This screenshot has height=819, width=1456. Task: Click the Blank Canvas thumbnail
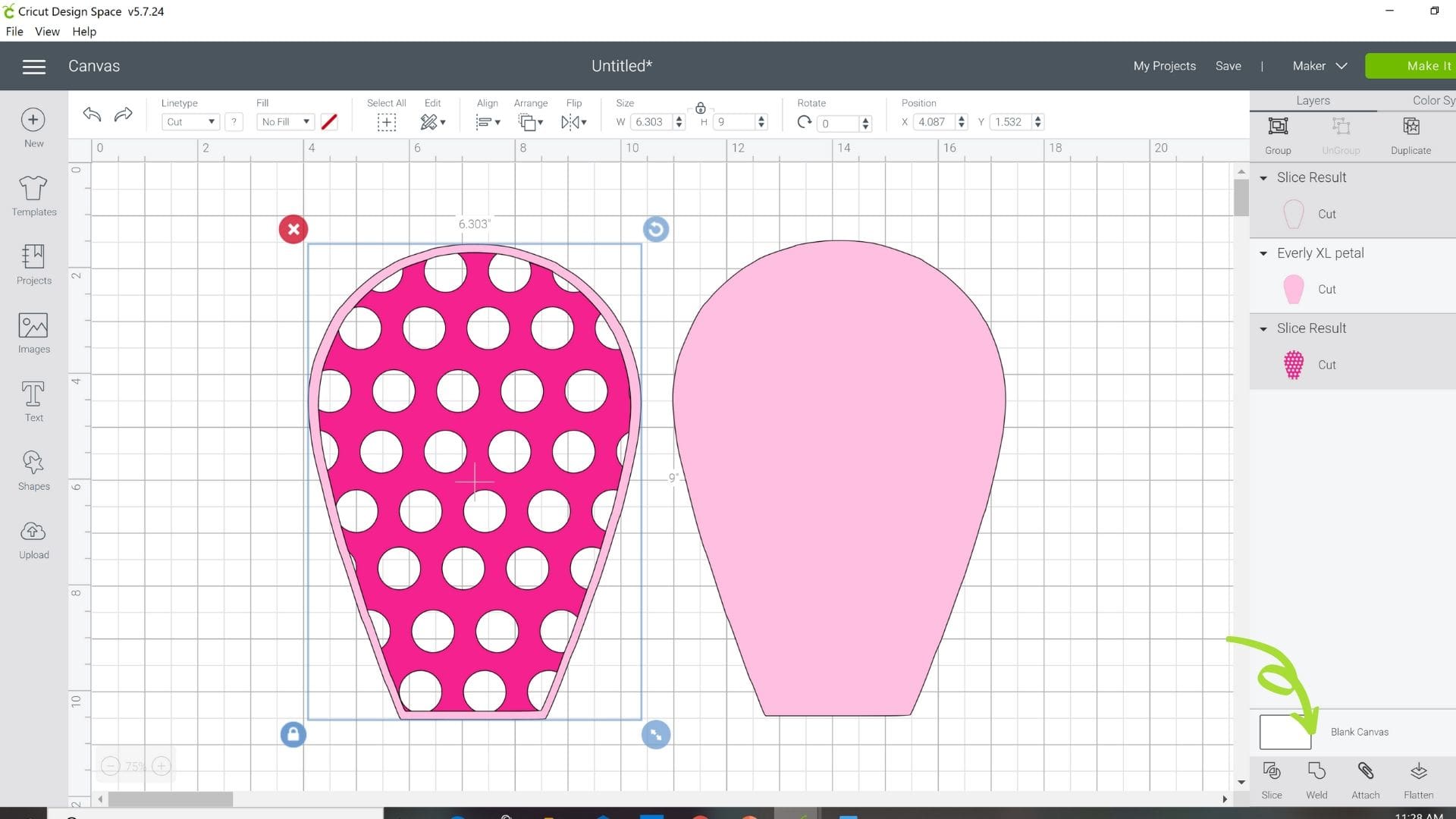1284,731
